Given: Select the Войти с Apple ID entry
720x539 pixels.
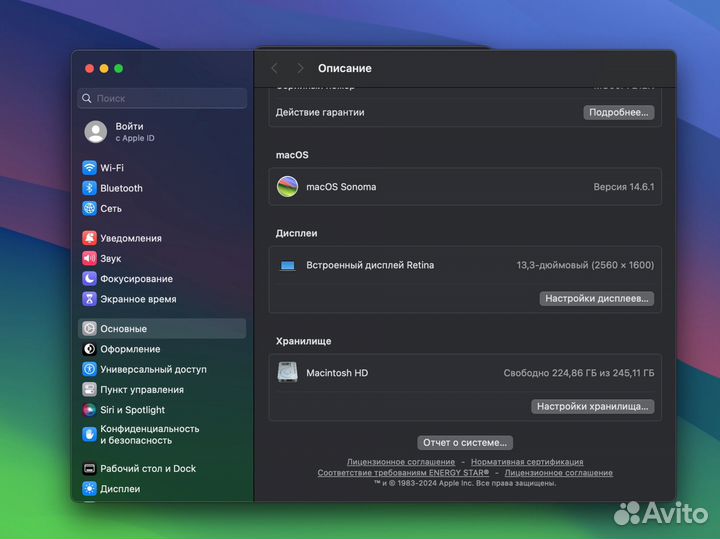Looking at the screenshot, I should (162, 132).
